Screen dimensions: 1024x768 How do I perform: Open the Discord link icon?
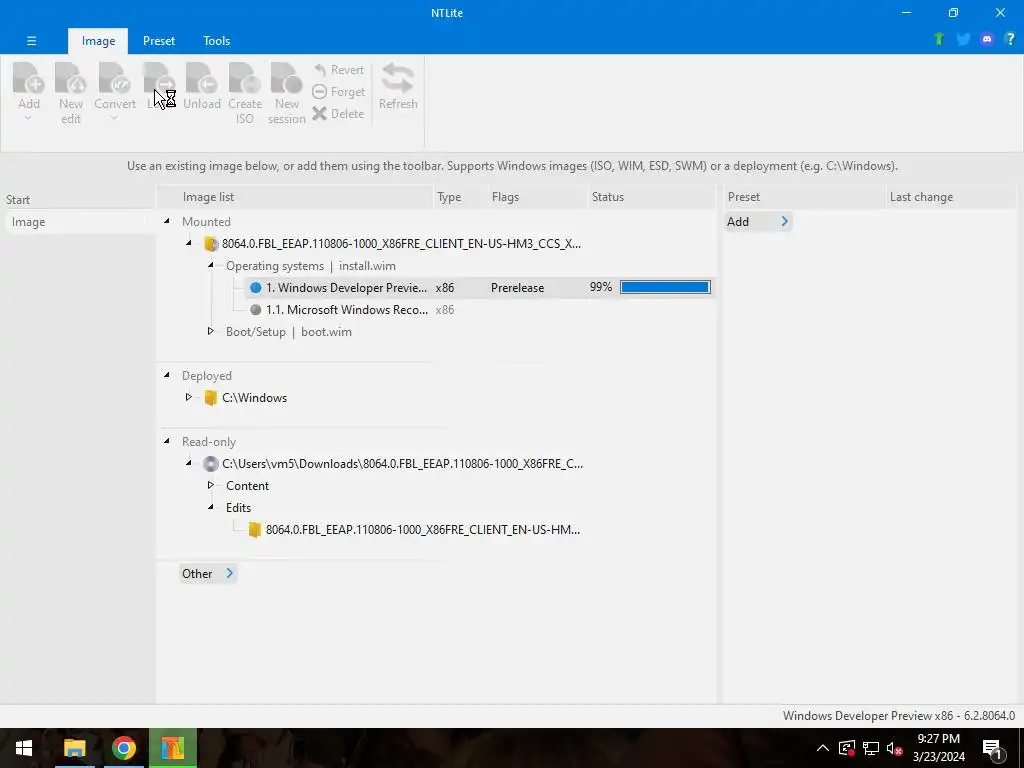987,39
